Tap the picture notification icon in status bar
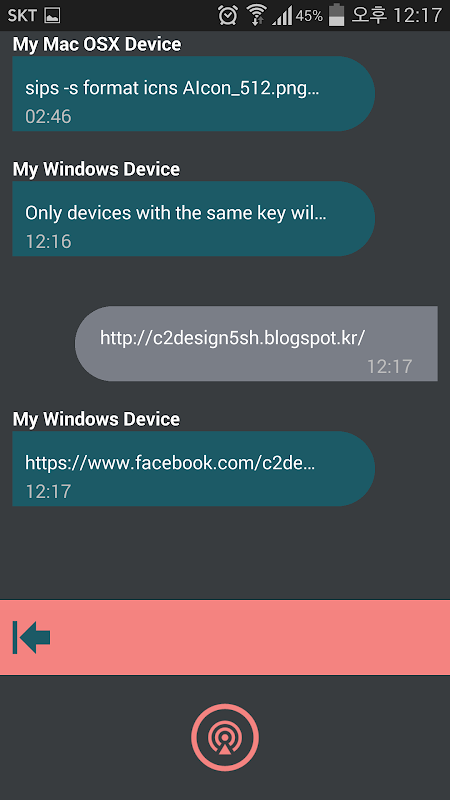450x800 pixels. pos(52,16)
